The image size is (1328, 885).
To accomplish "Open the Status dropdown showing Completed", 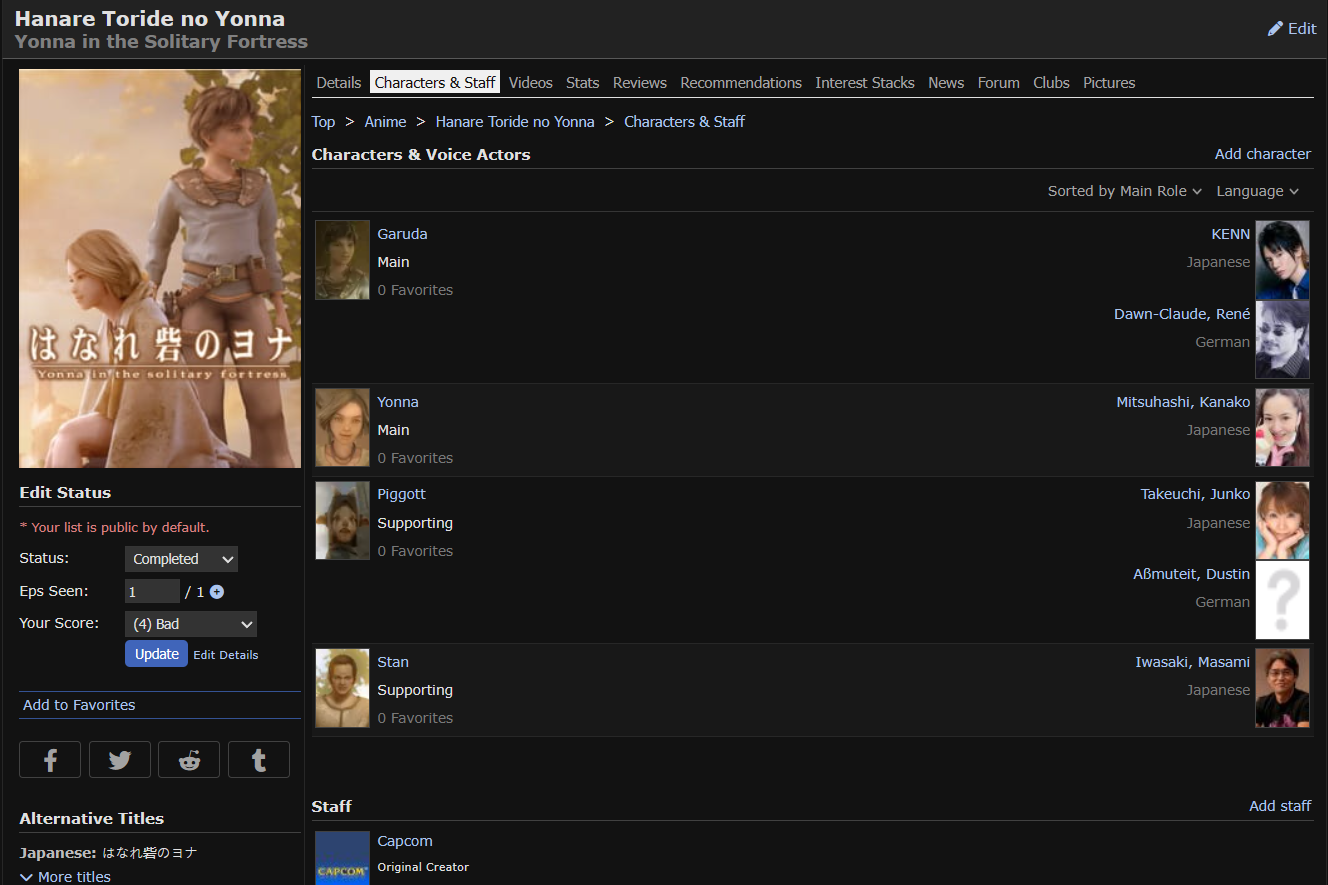I will (x=181, y=559).
